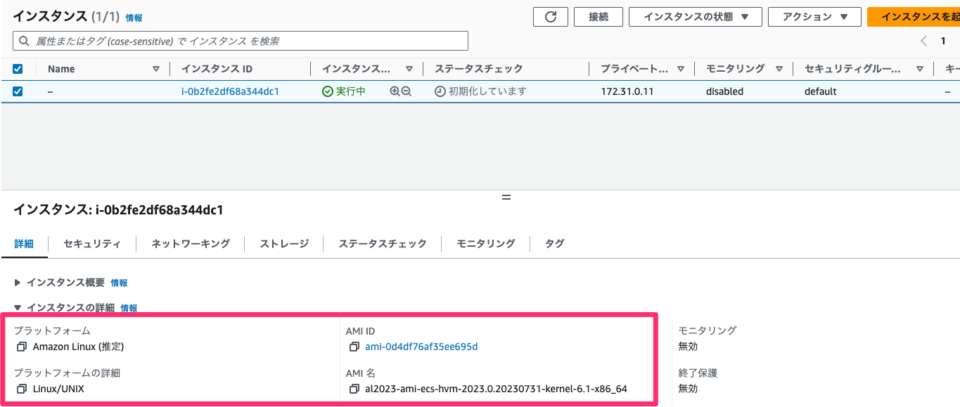Click the orange launch instance button
This screenshot has width=960, height=407.
913,17
